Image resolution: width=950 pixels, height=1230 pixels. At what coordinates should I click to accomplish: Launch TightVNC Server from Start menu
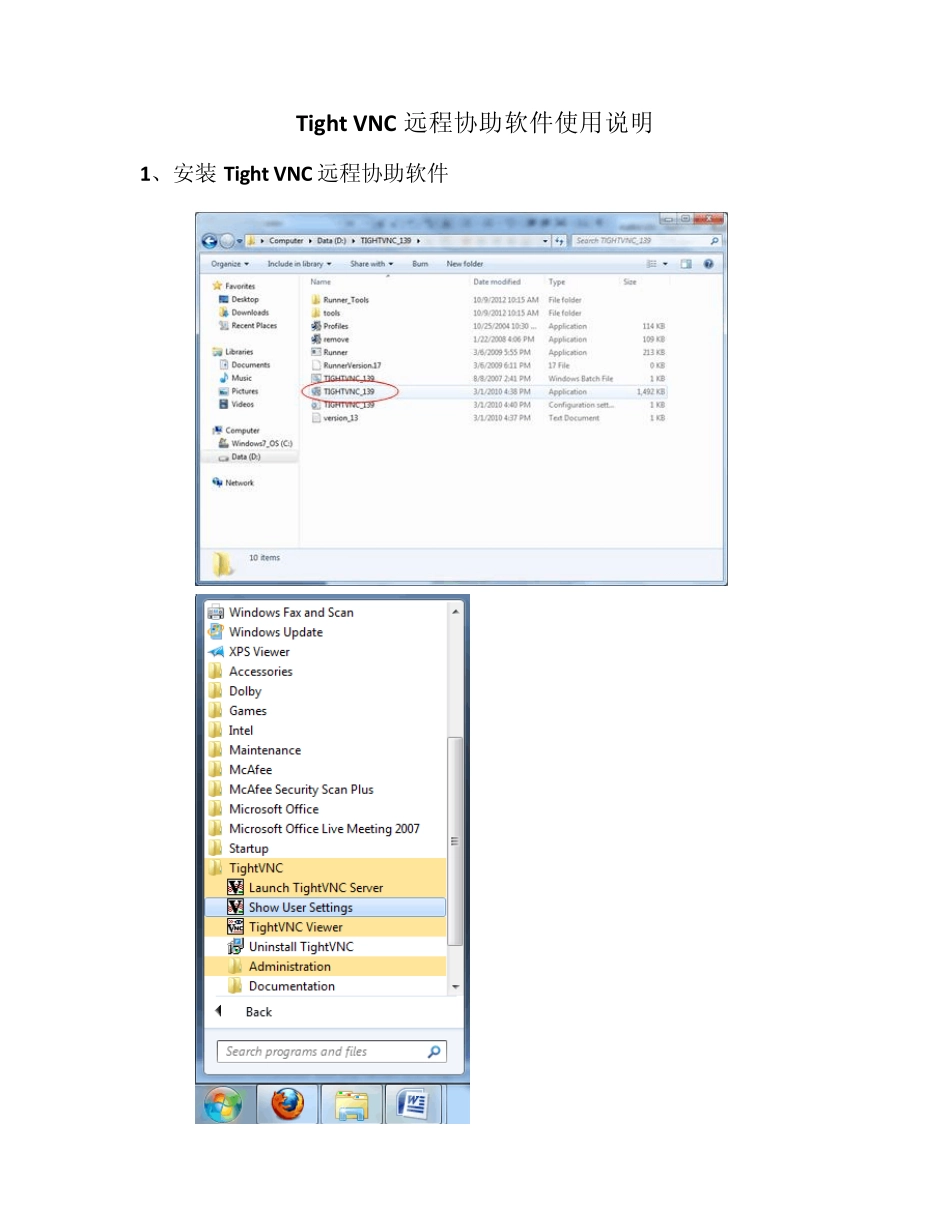tap(315, 888)
